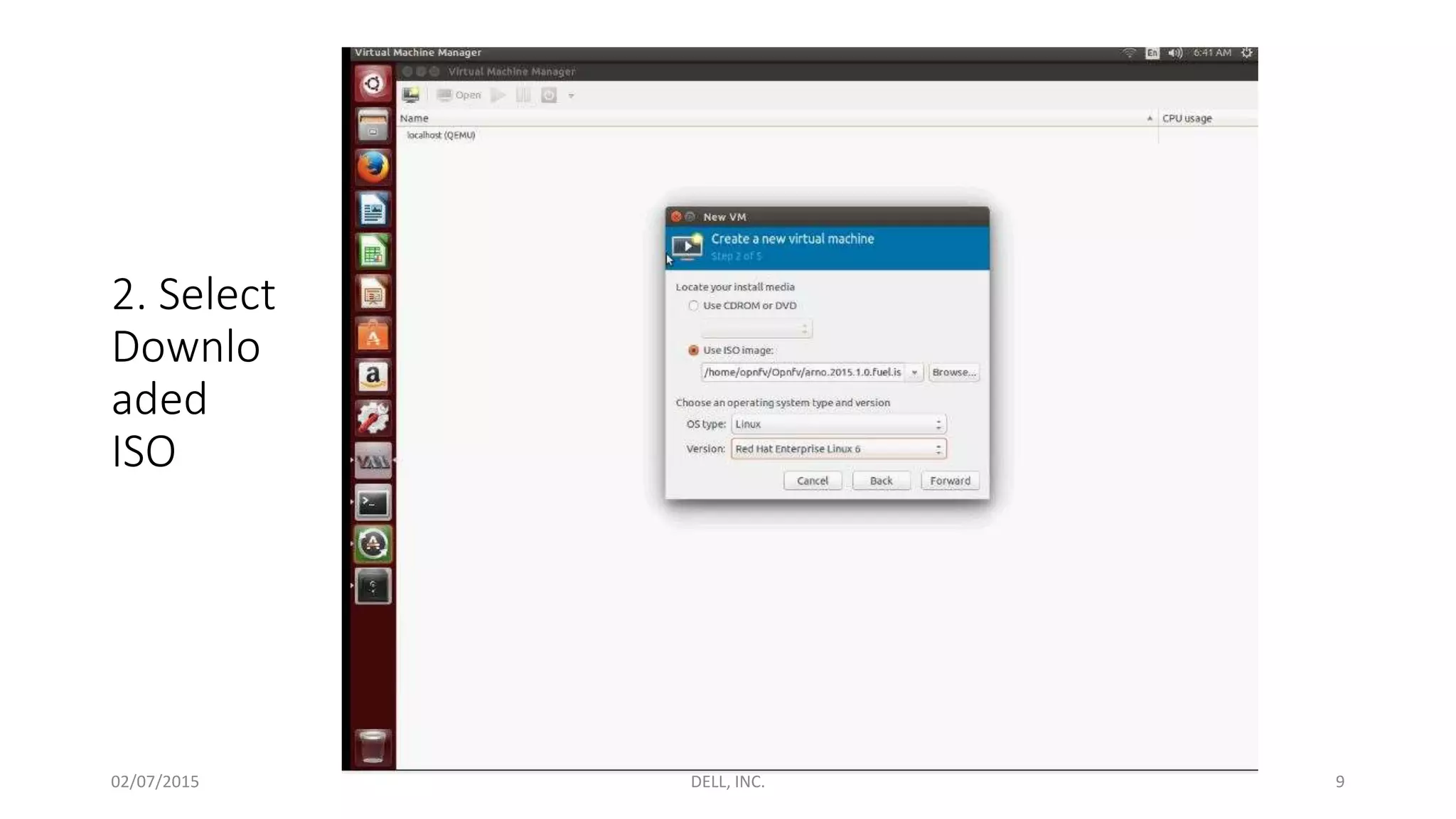
Task: Open LibreOffice Calc from the dock
Action: [x=373, y=252]
